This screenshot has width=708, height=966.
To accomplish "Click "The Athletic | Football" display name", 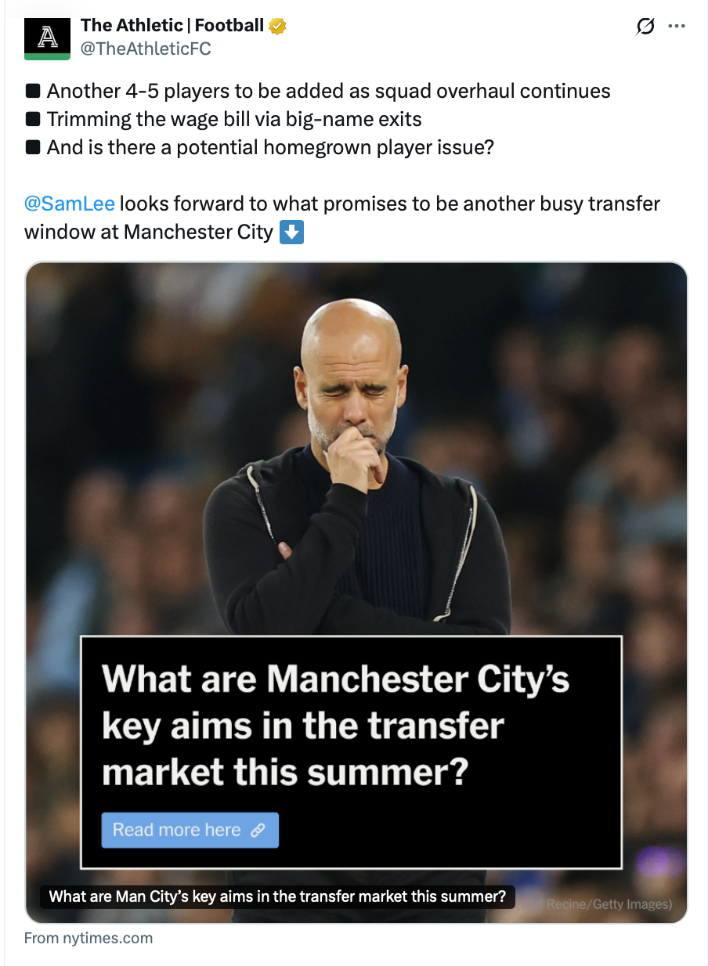I will (172, 25).
